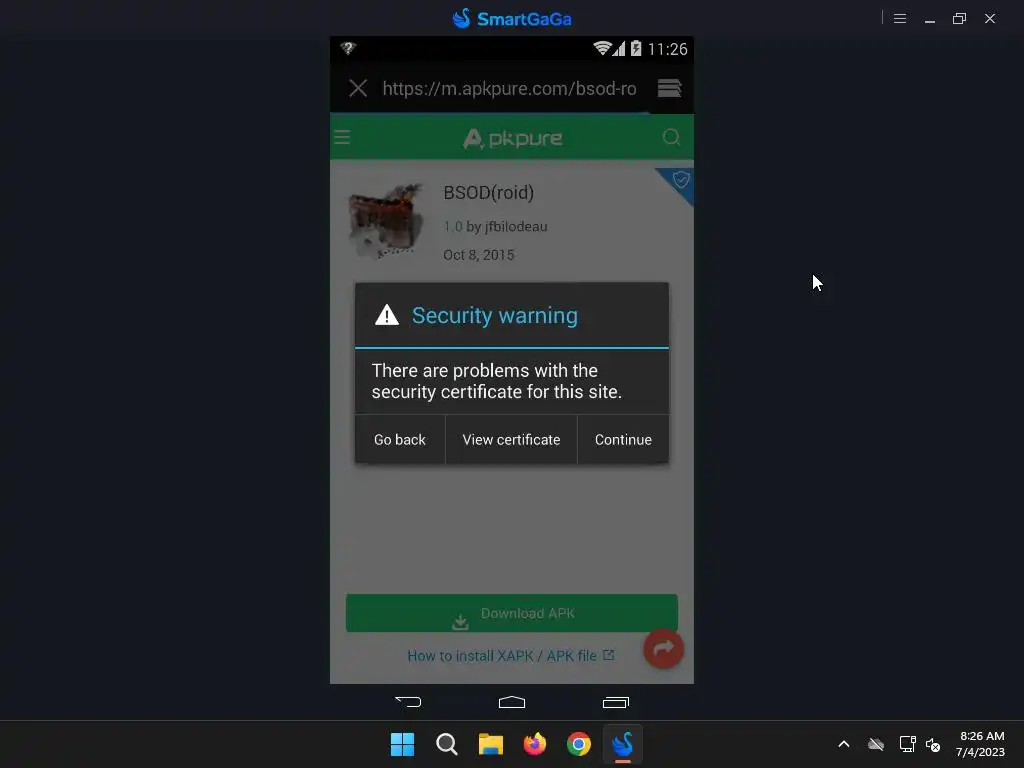Screen dimensions: 1024x768
Task: Click the verified shield badge
Action: pos(680,180)
